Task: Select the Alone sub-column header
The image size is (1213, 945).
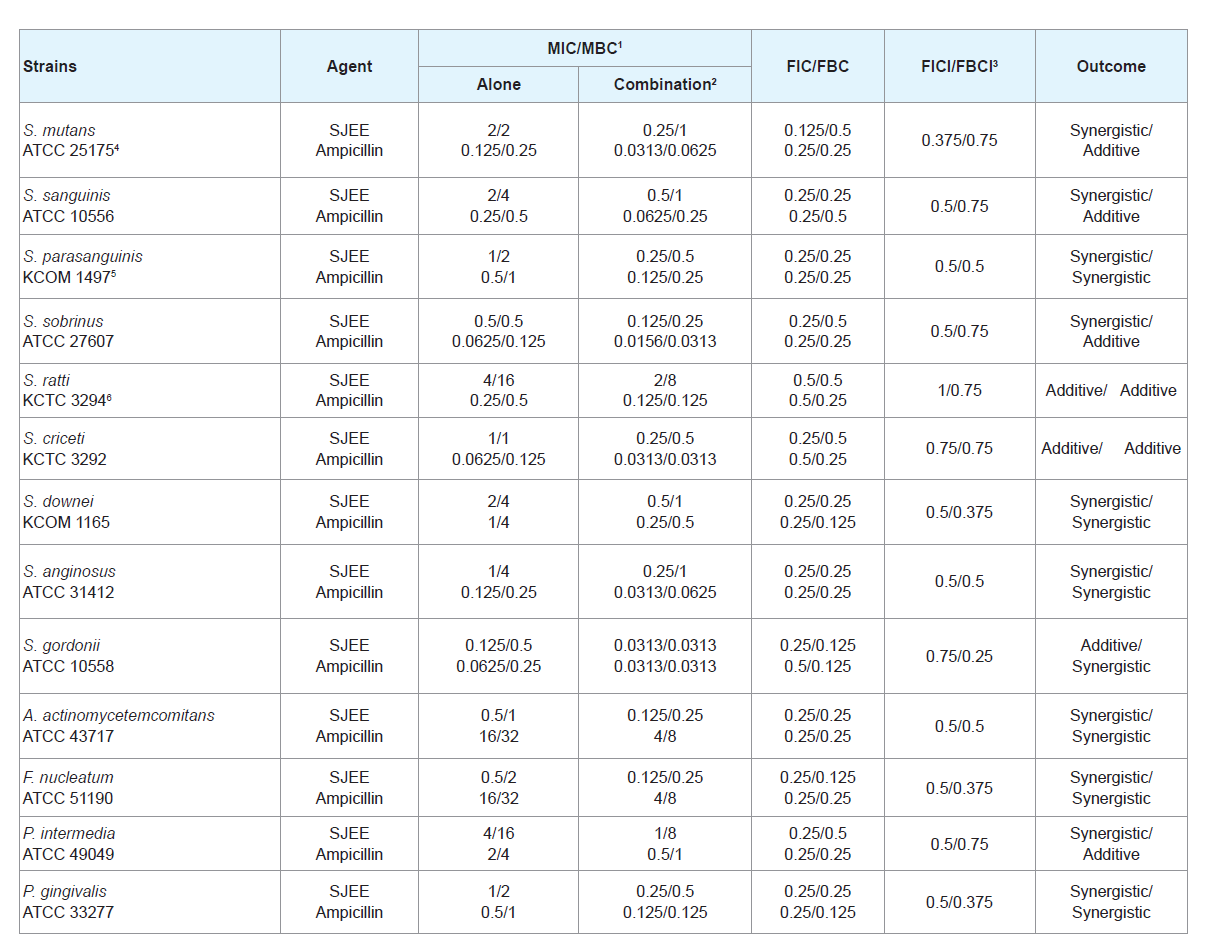Action: coord(498,85)
